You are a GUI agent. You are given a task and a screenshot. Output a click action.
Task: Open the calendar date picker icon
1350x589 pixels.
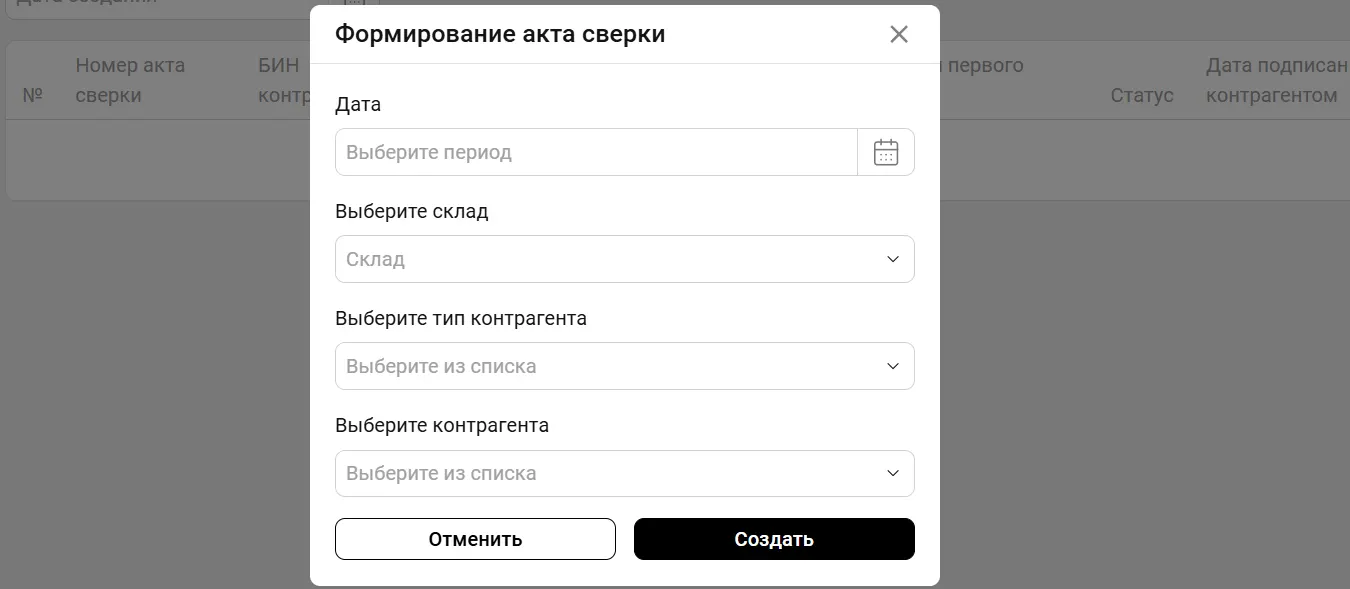point(886,152)
